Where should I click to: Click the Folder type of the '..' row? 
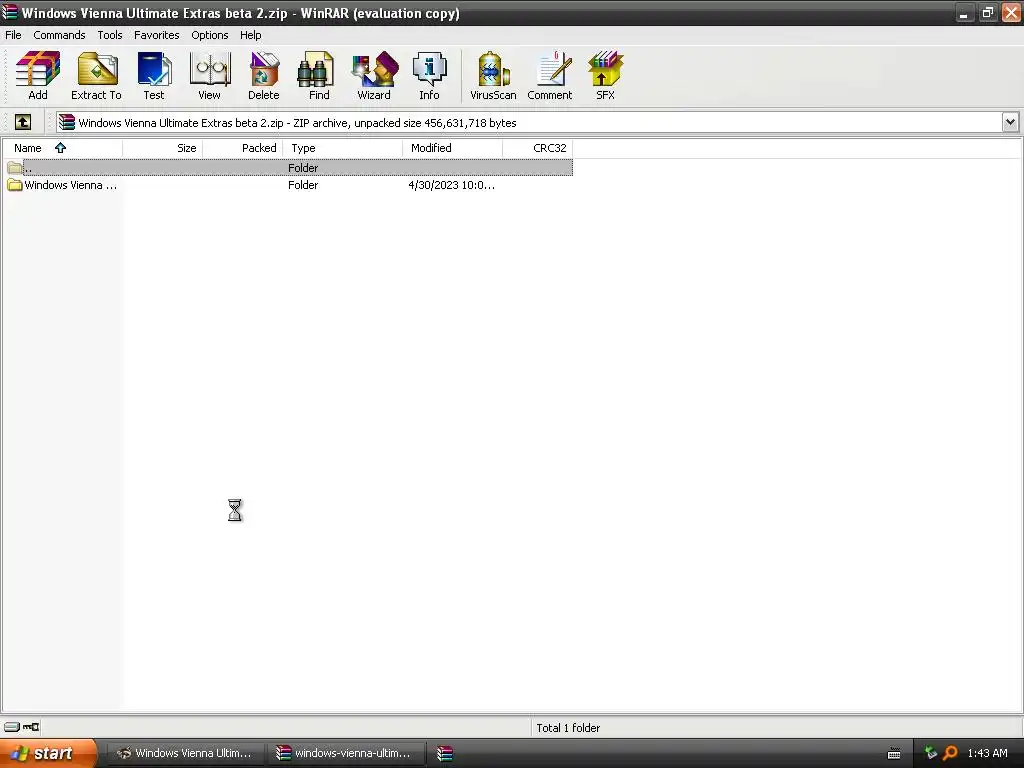pyautogui.click(x=303, y=168)
